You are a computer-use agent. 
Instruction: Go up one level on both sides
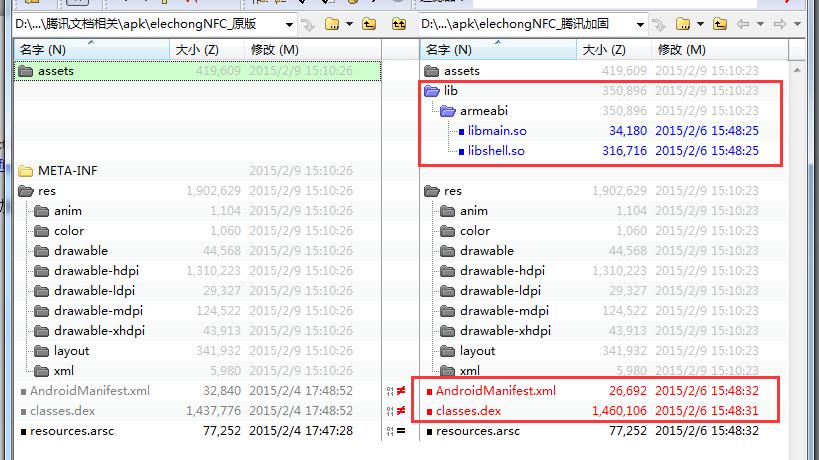coord(399,24)
